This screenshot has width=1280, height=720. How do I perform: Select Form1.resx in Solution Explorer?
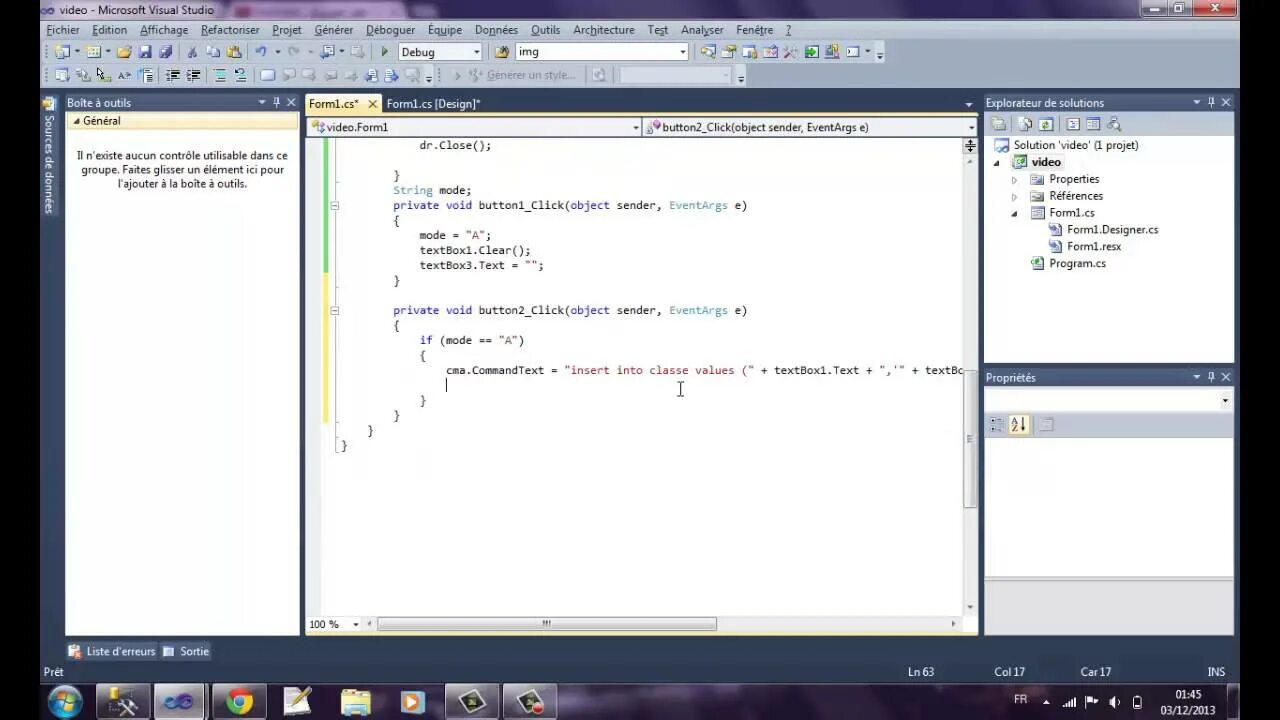point(1093,247)
